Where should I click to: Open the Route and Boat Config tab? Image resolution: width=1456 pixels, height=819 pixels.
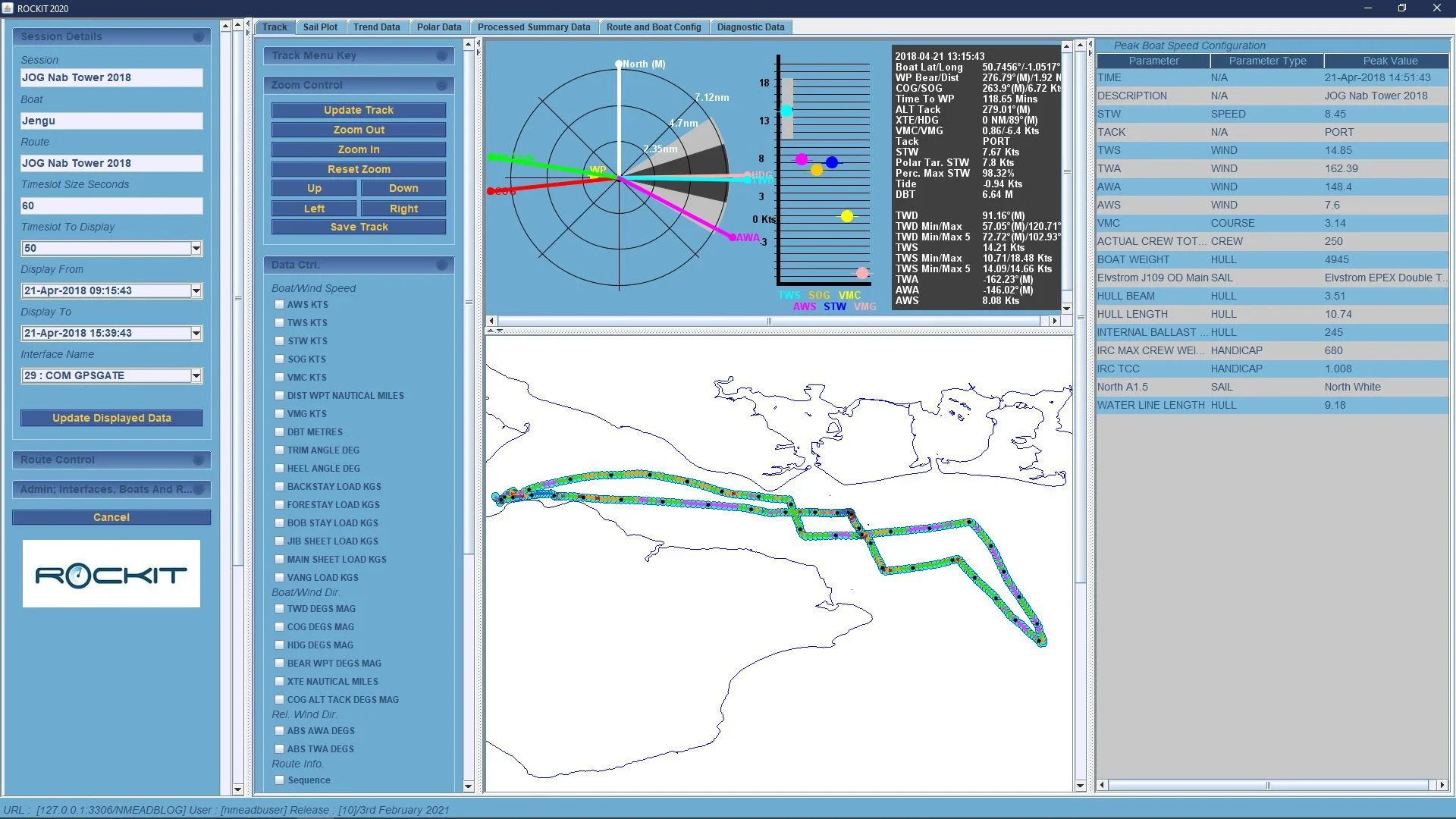tap(653, 27)
